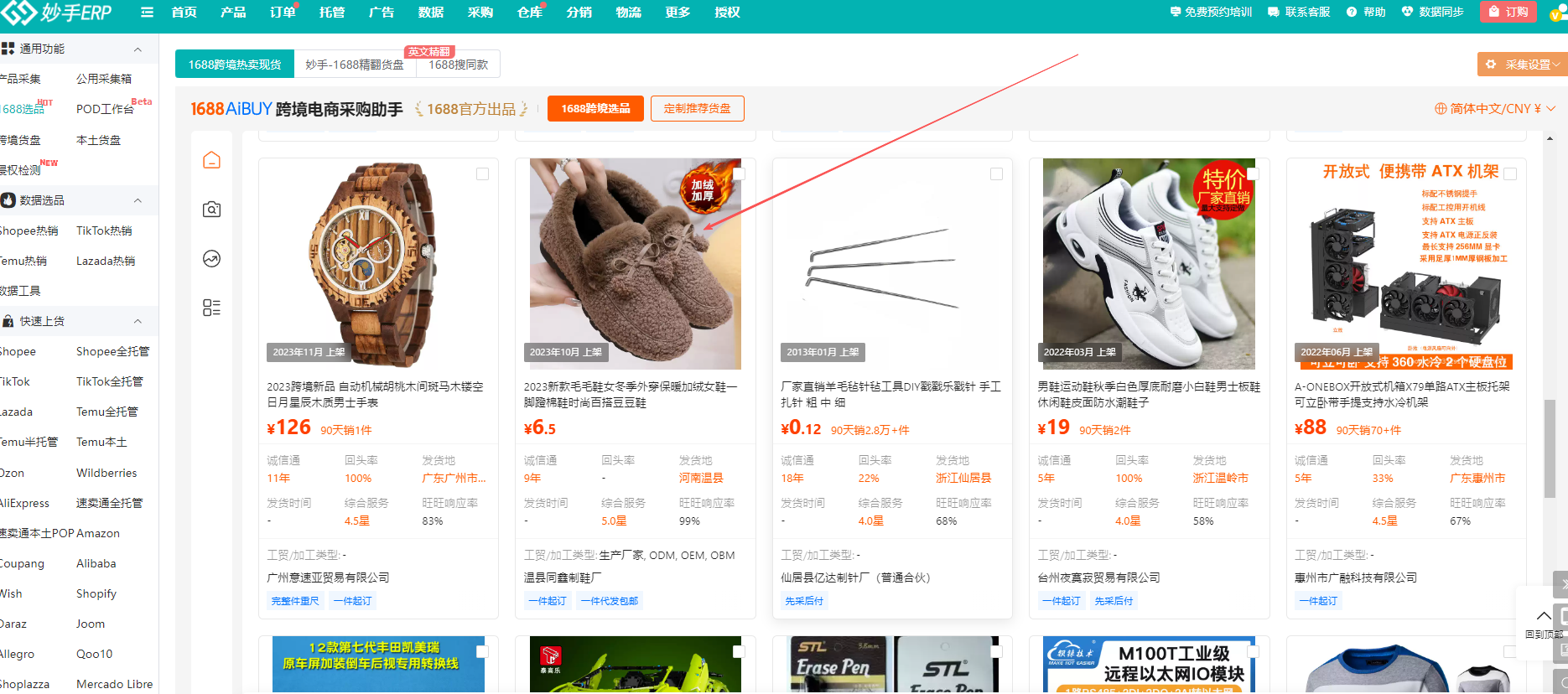The image size is (1568, 694).
Task: Open Mercado Libre in sidebar
Action: pyautogui.click(x=115, y=684)
